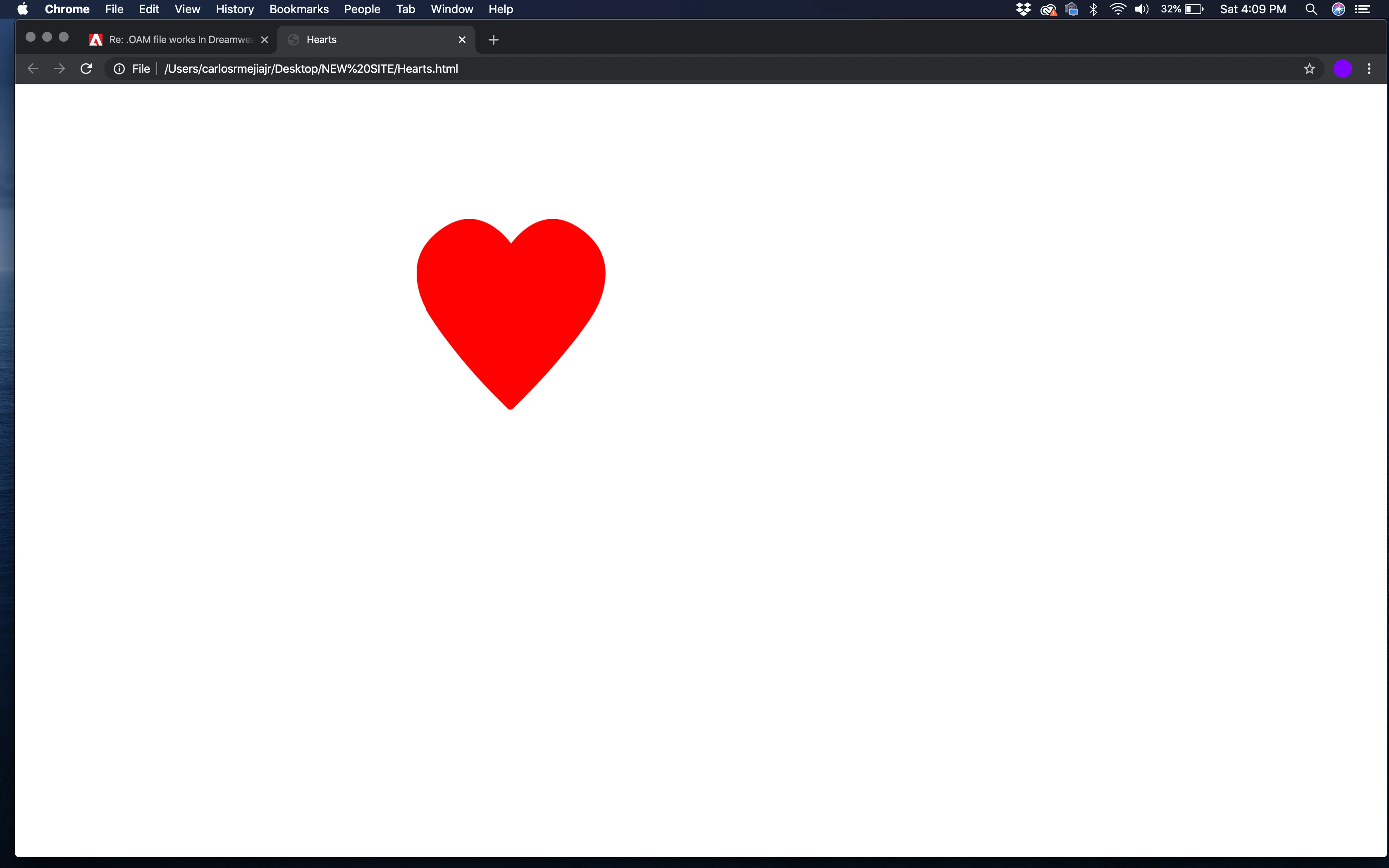Open the Bookmarks menu
The height and width of the screenshot is (868, 1389).
pyautogui.click(x=299, y=9)
